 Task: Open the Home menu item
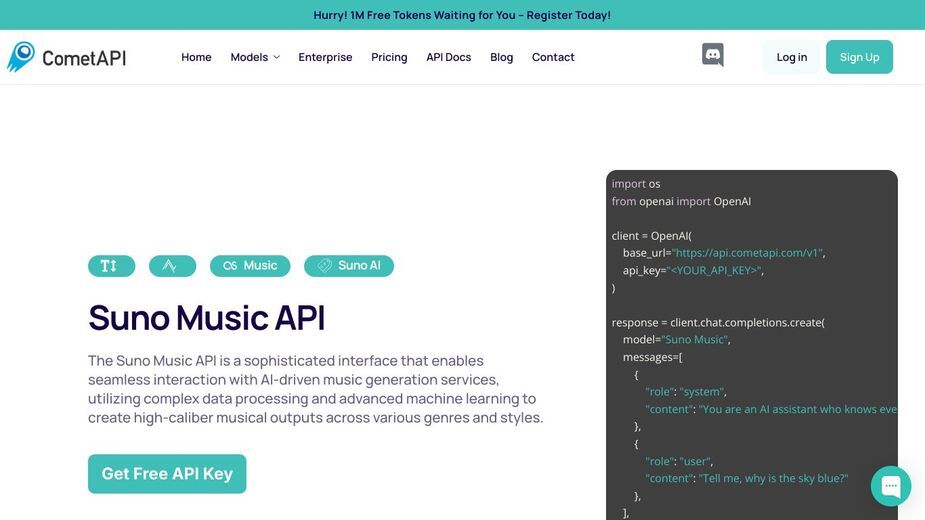tap(196, 57)
